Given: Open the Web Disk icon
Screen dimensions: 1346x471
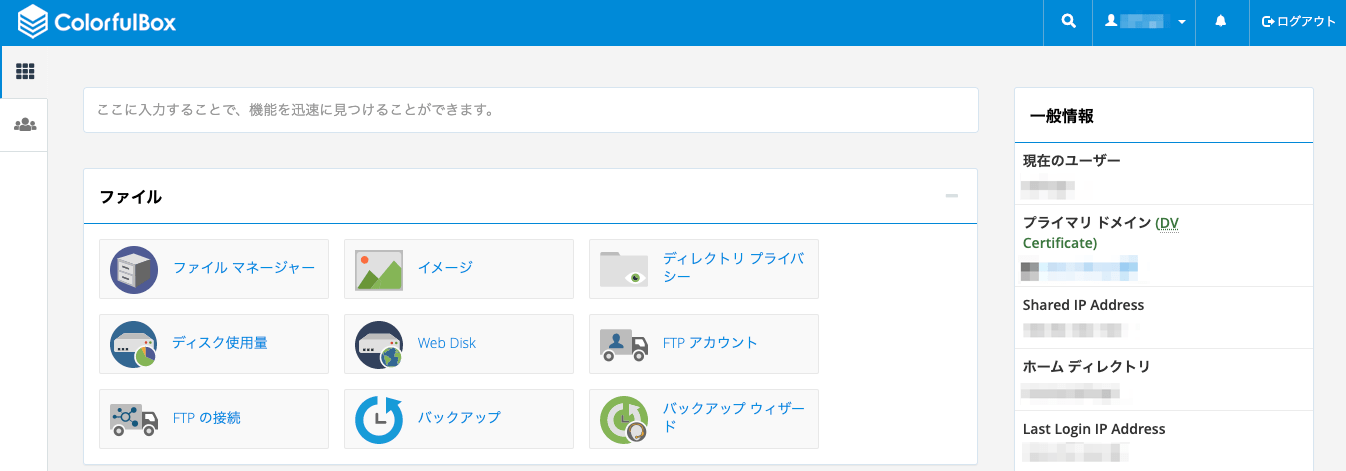Looking at the screenshot, I should click(x=379, y=344).
